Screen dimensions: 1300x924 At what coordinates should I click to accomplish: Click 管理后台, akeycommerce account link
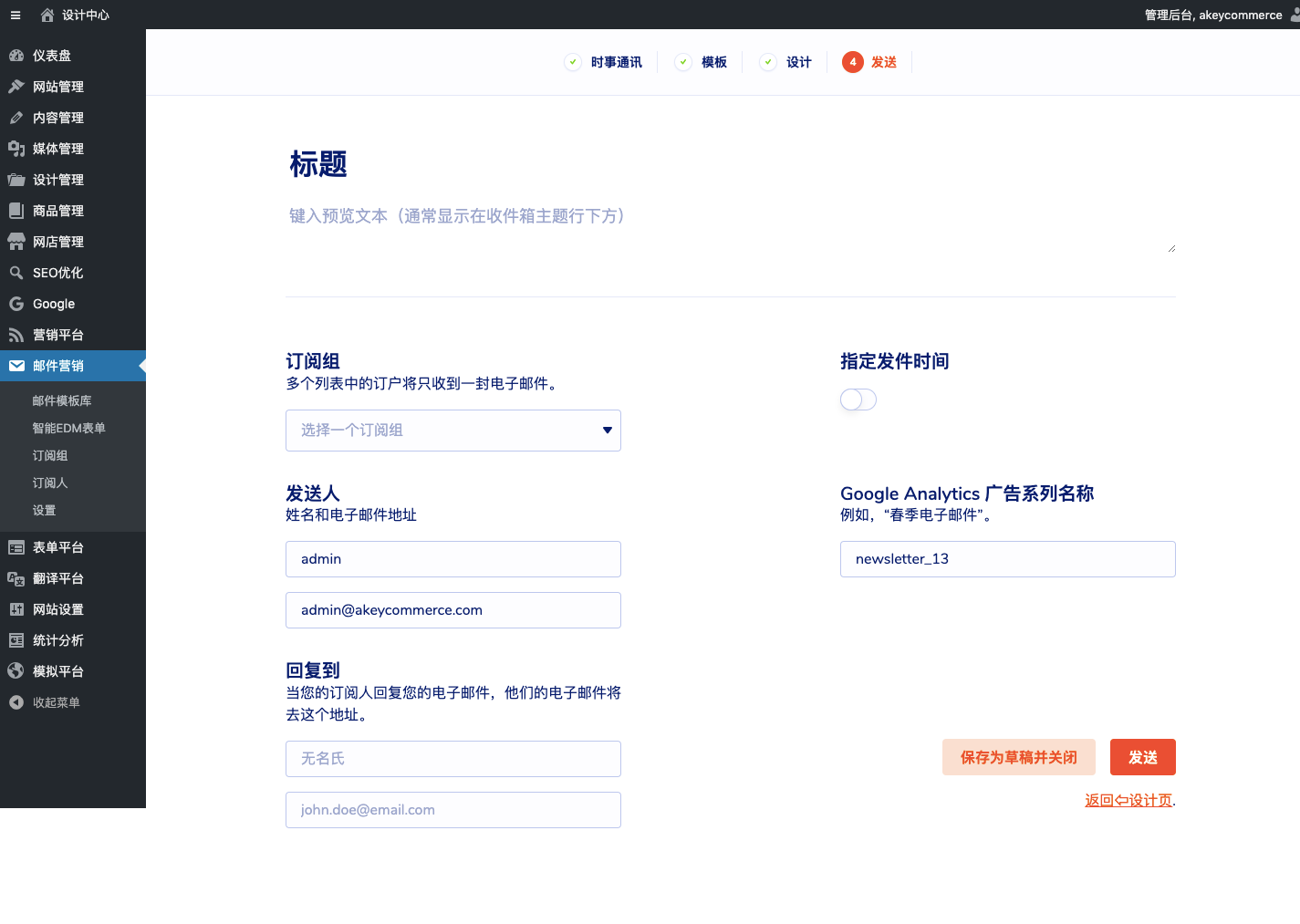click(x=1213, y=15)
